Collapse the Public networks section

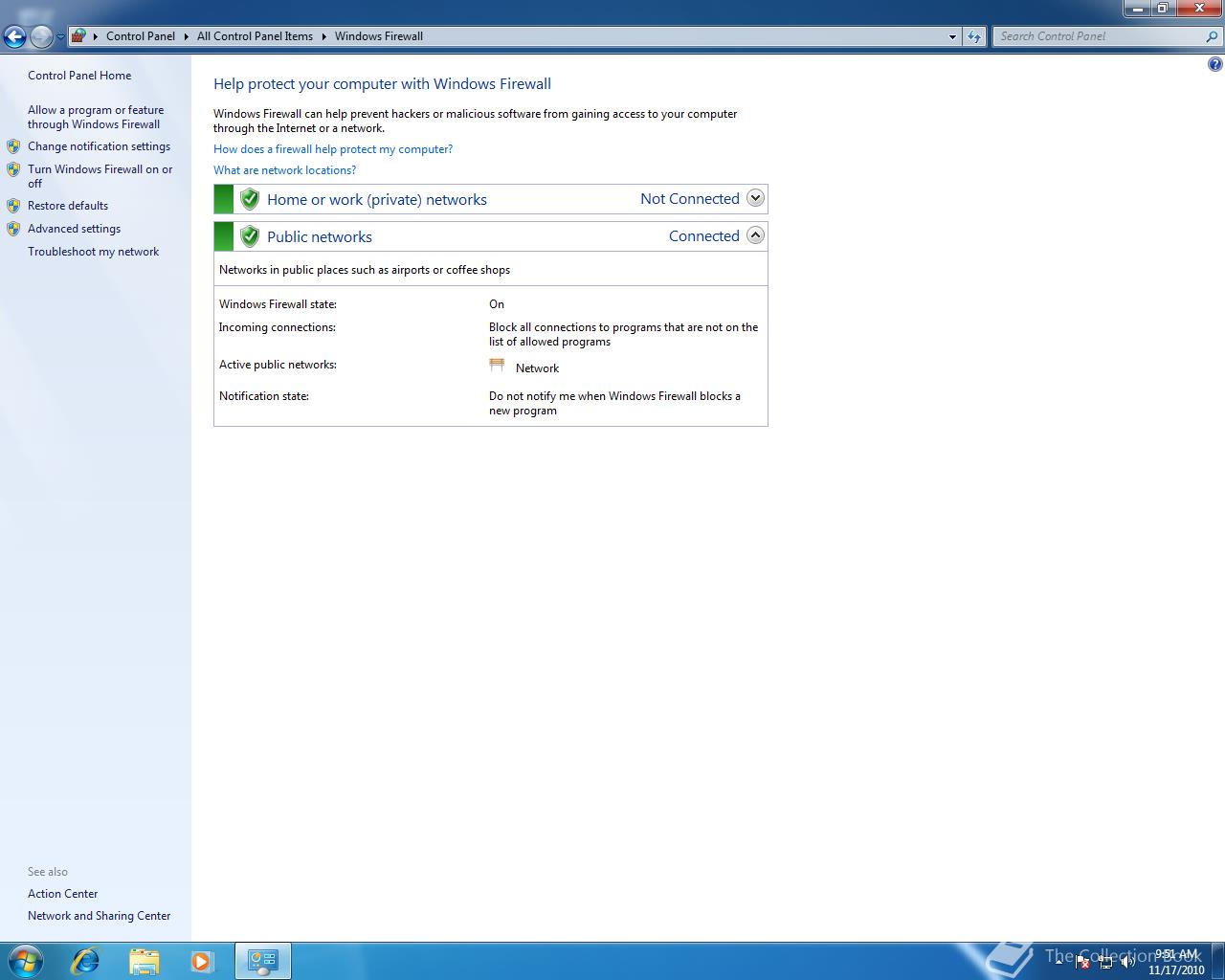click(x=755, y=234)
